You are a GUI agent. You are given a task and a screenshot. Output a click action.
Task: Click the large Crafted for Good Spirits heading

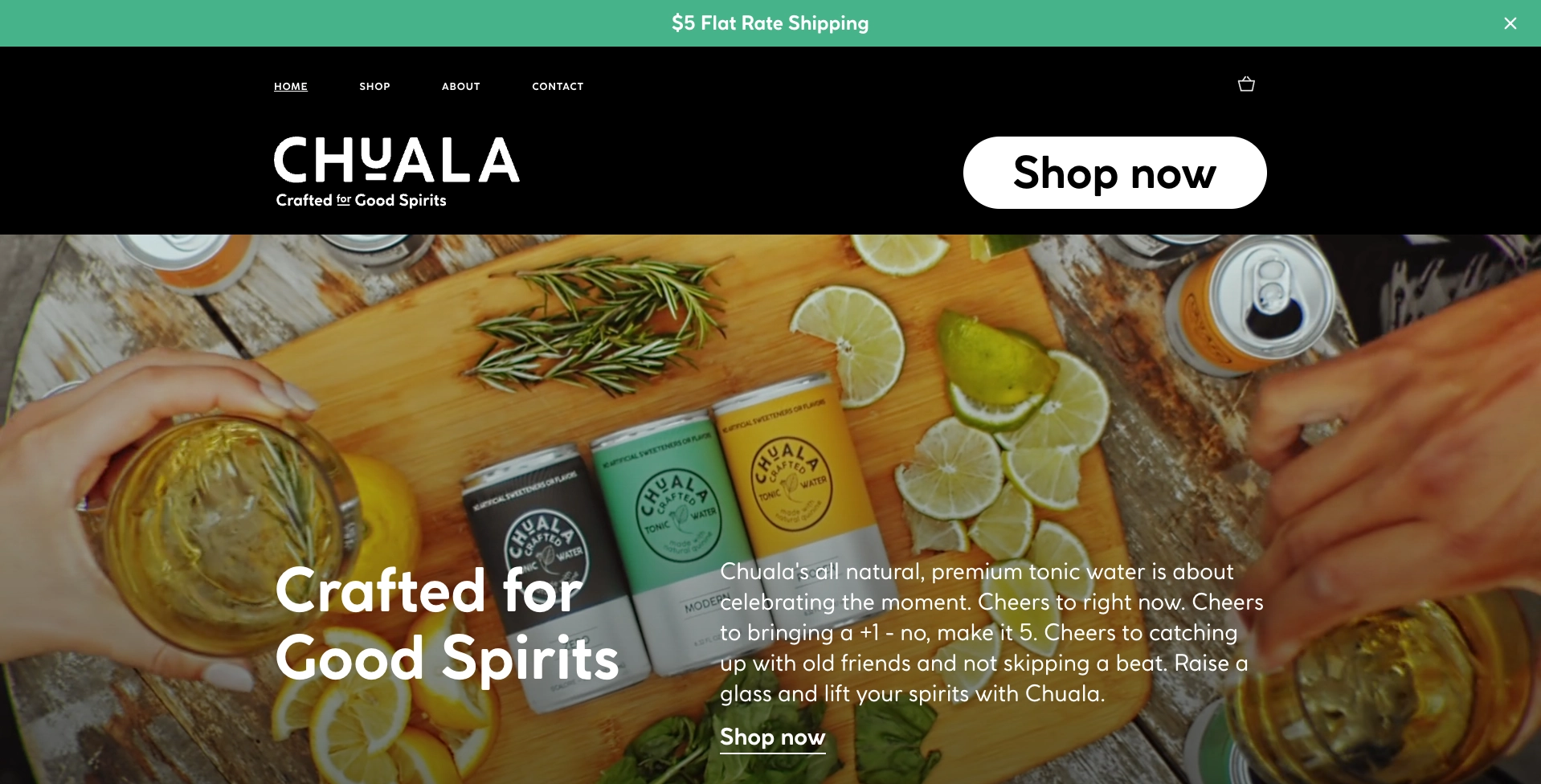coord(447,624)
